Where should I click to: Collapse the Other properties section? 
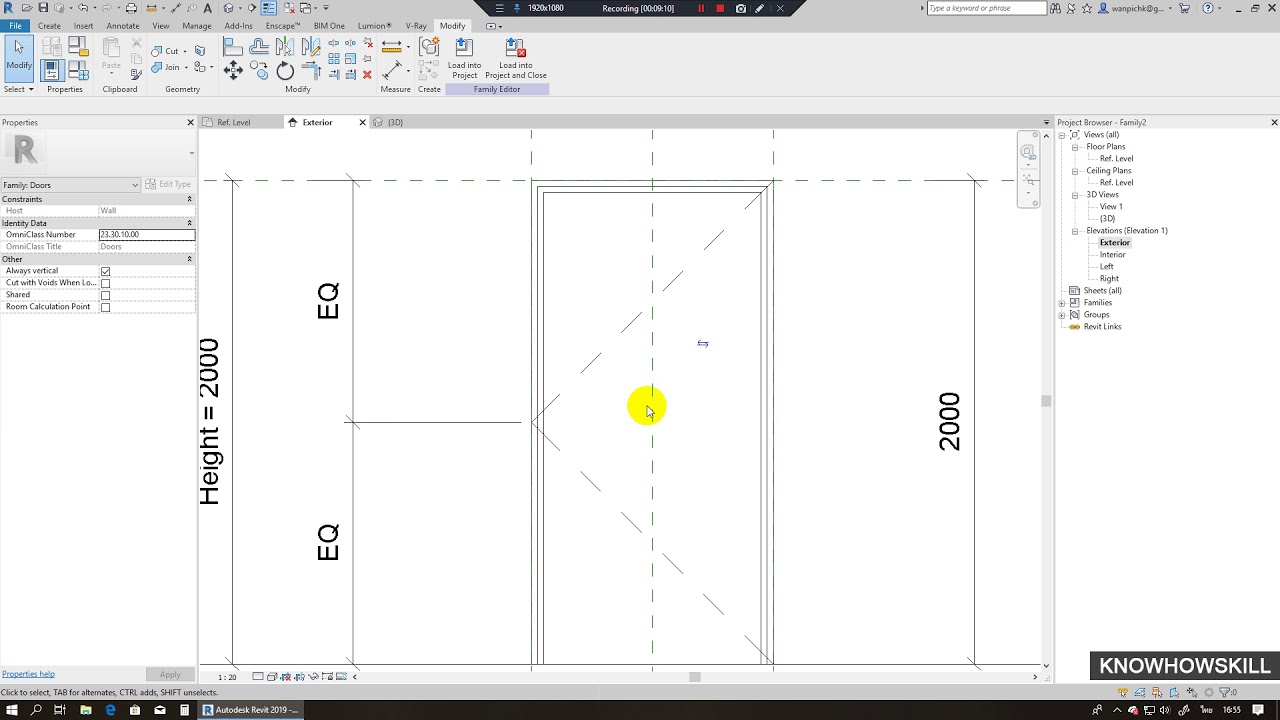(189, 259)
